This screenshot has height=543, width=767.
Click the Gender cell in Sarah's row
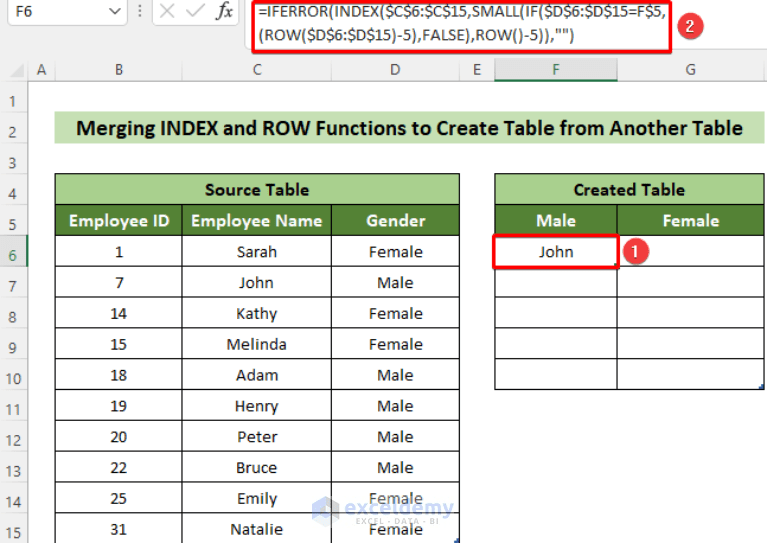[x=395, y=252]
